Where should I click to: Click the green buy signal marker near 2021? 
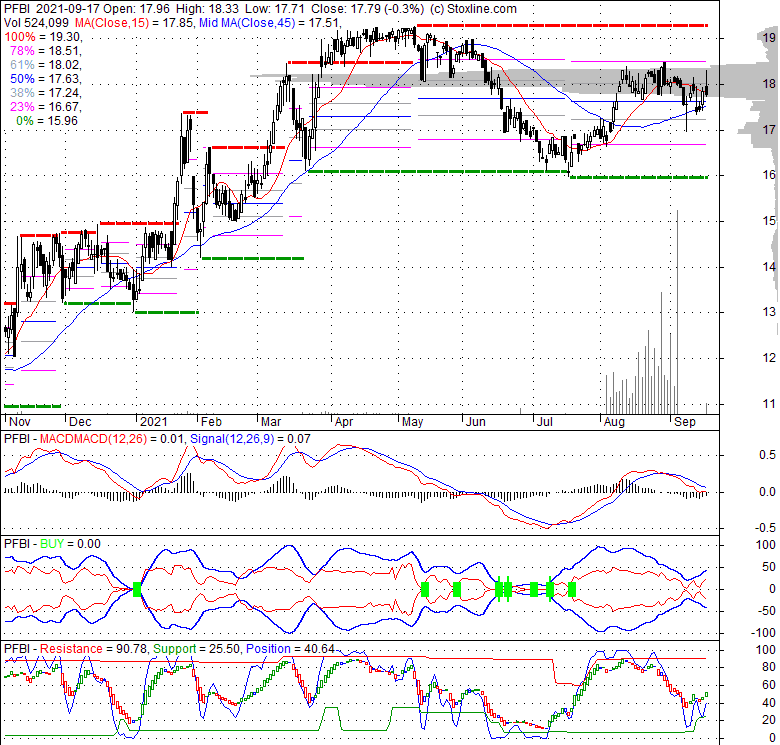137,590
